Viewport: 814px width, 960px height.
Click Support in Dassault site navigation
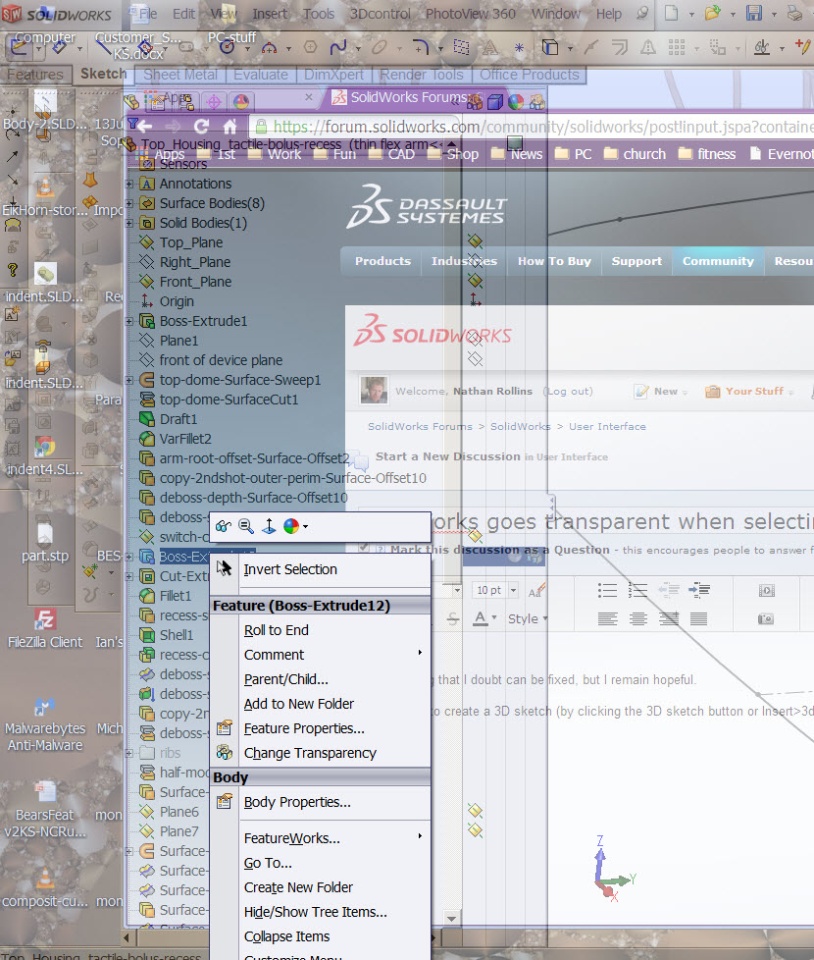tap(637, 261)
